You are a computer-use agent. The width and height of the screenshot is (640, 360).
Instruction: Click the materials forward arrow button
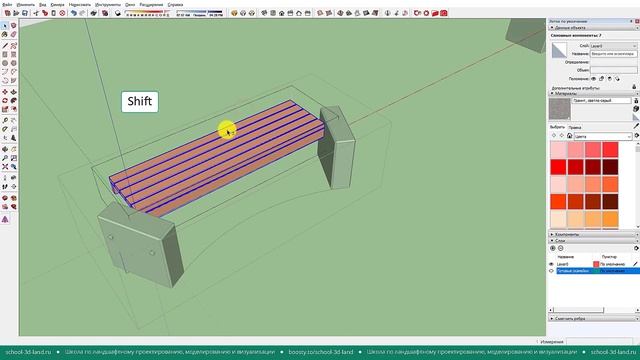coord(562,136)
